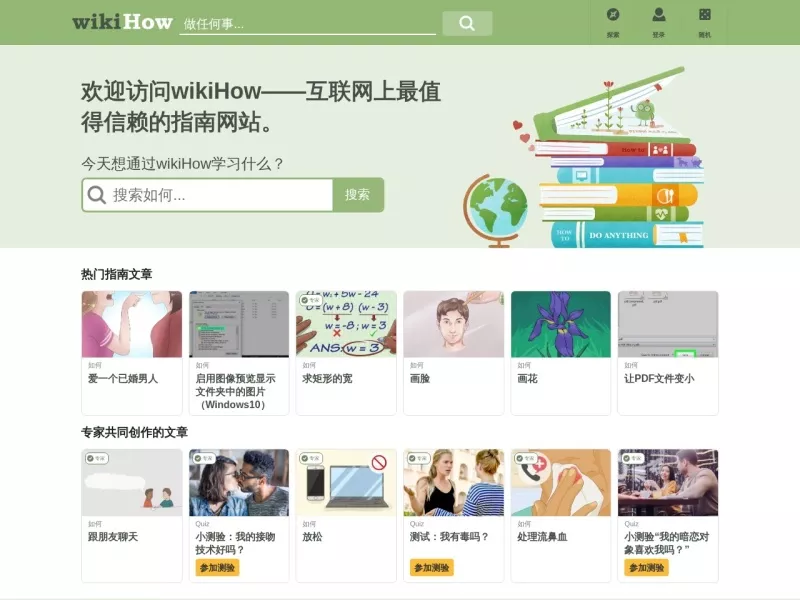The height and width of the screenshot is (600, 800).
Task: Click the '爱一个已婚男人' title link
Action: pos(123,379)
